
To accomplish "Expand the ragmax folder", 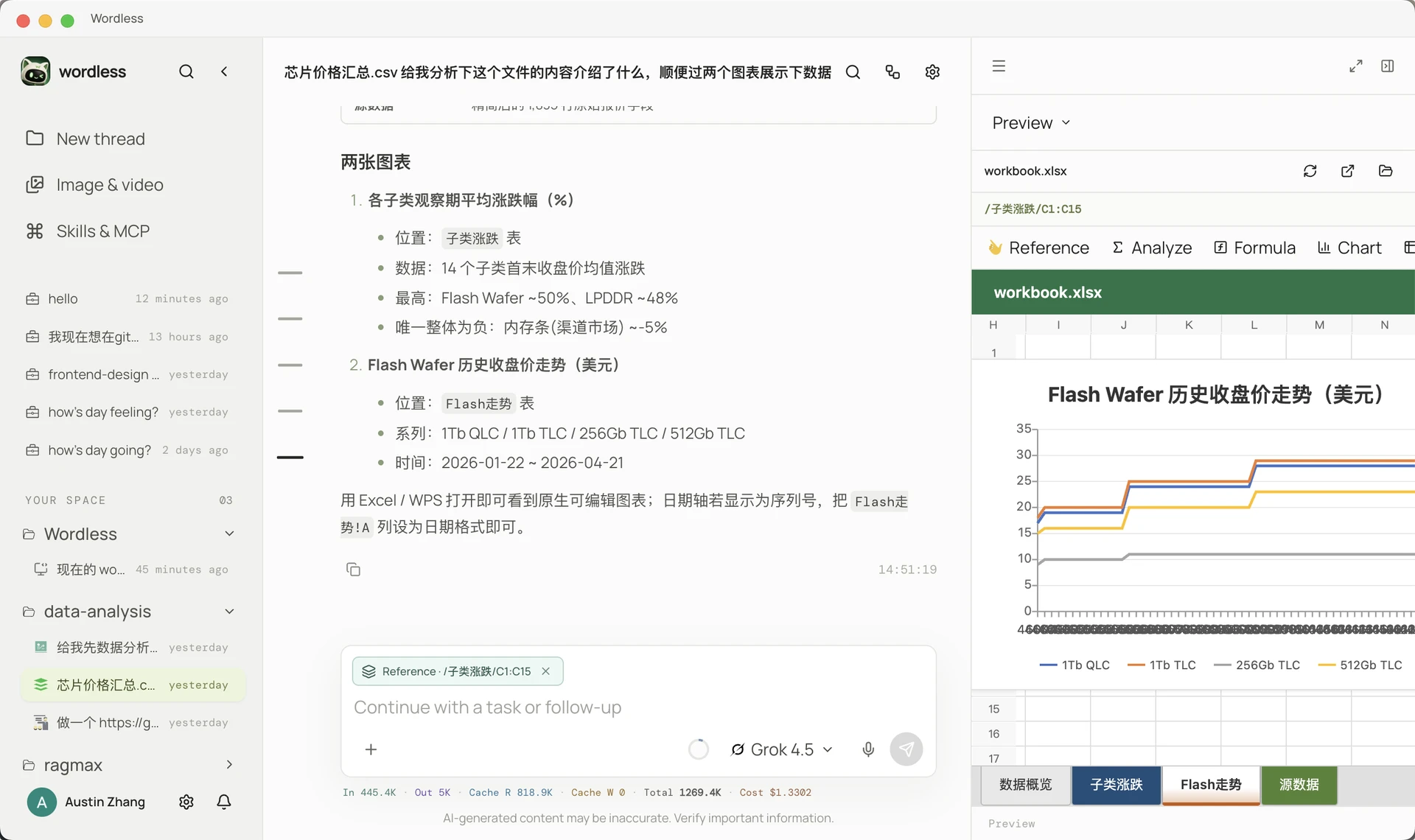I will (x=229, y=765).
